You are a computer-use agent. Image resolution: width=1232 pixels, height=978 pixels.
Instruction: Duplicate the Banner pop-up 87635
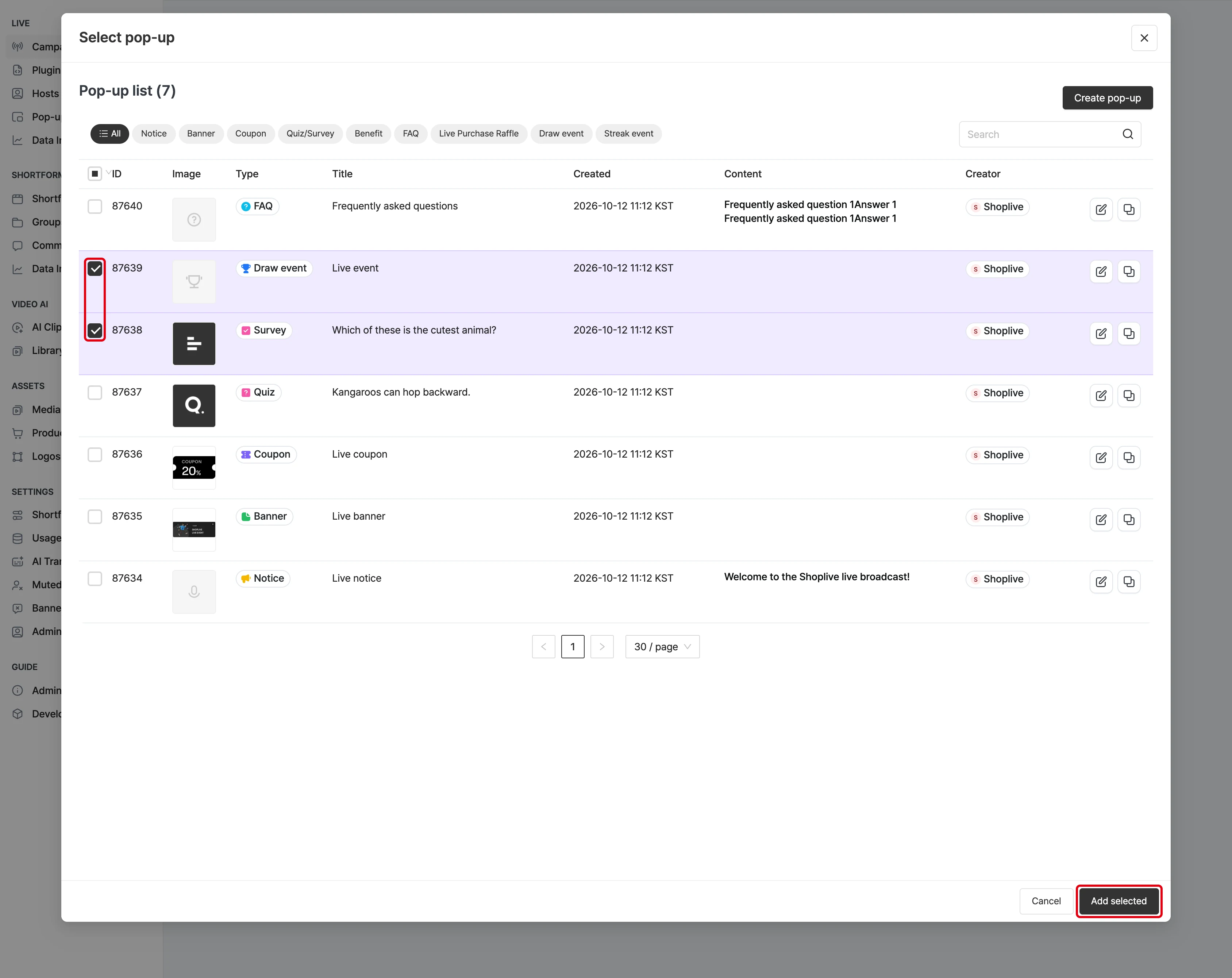point(1129,520)
